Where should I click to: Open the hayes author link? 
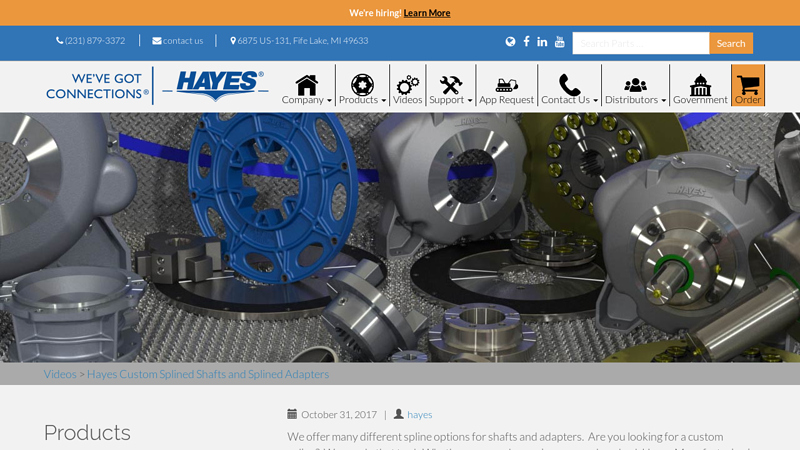point(419,414)
